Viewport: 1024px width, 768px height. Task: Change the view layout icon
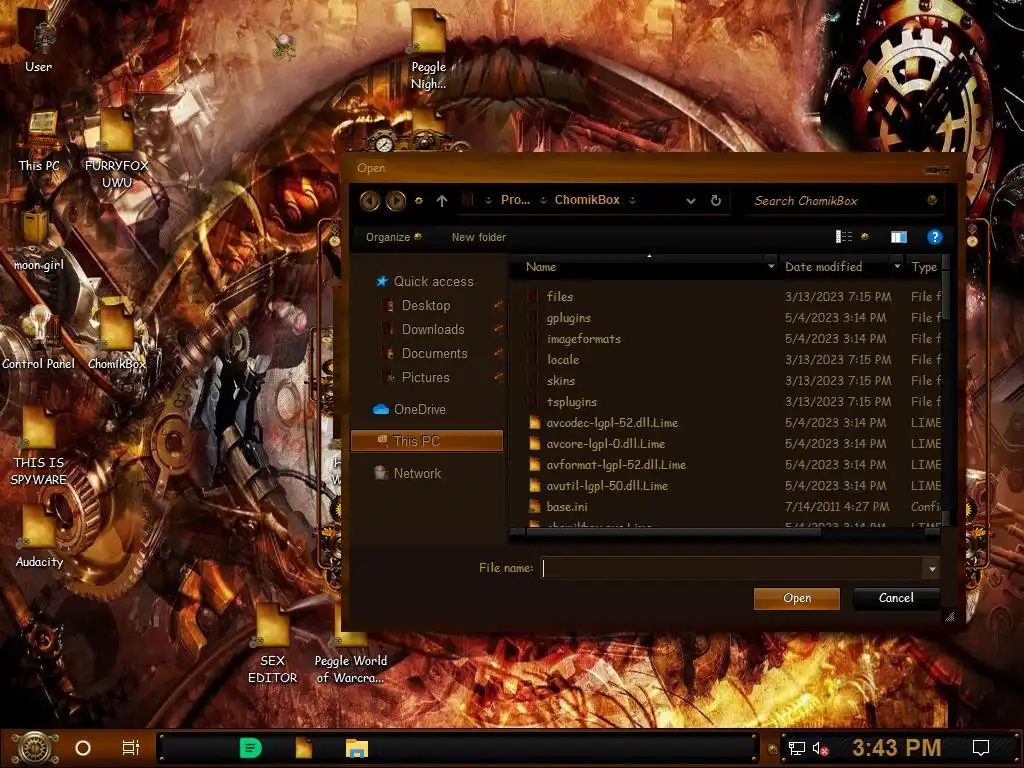coord(844,236)
